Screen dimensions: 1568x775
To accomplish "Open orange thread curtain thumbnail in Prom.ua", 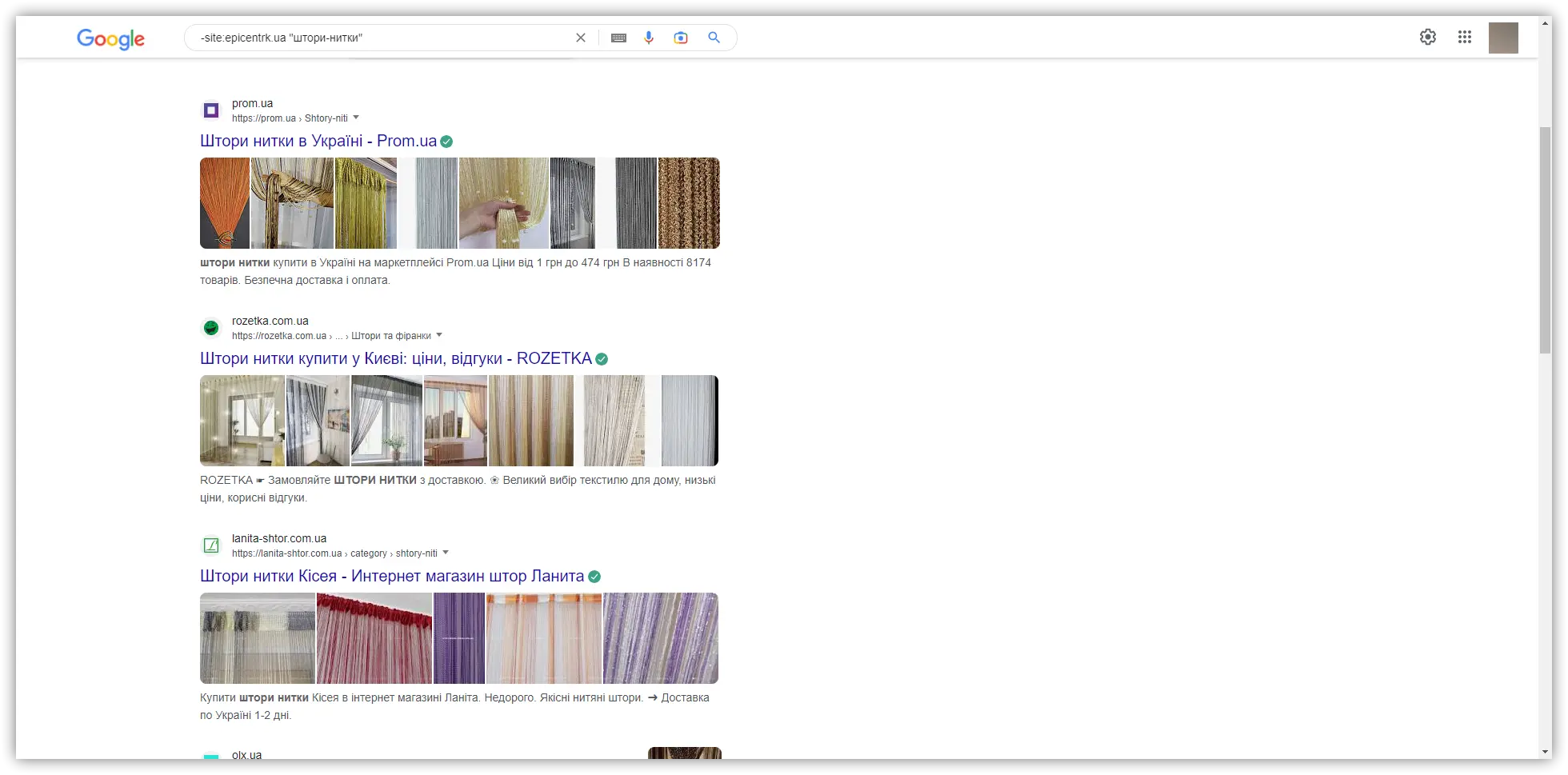I will [225, 203].
